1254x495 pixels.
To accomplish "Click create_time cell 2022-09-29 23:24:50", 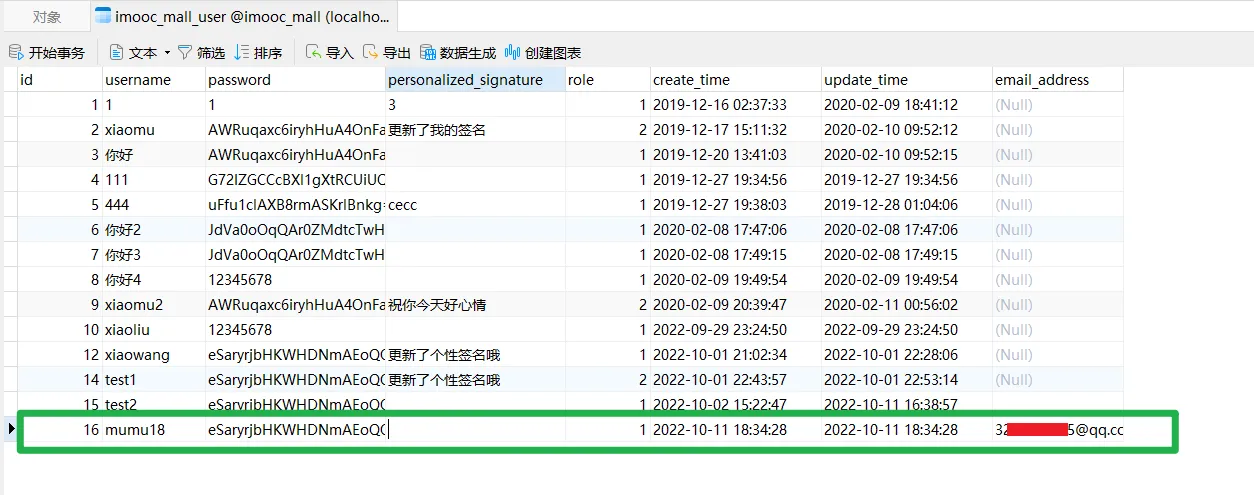I will 735,330.
